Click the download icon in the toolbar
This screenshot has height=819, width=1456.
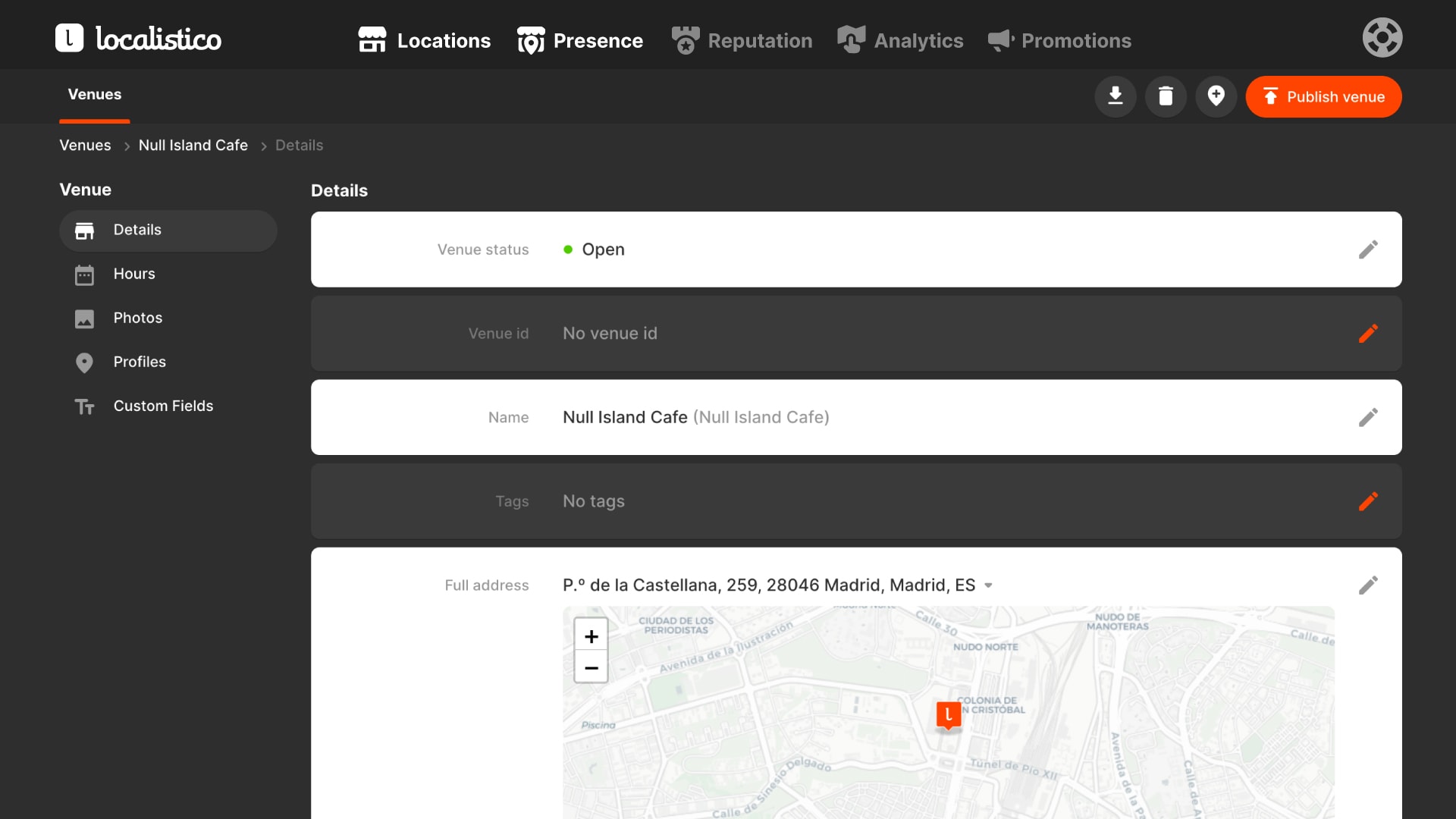[x=1115, y=96]
